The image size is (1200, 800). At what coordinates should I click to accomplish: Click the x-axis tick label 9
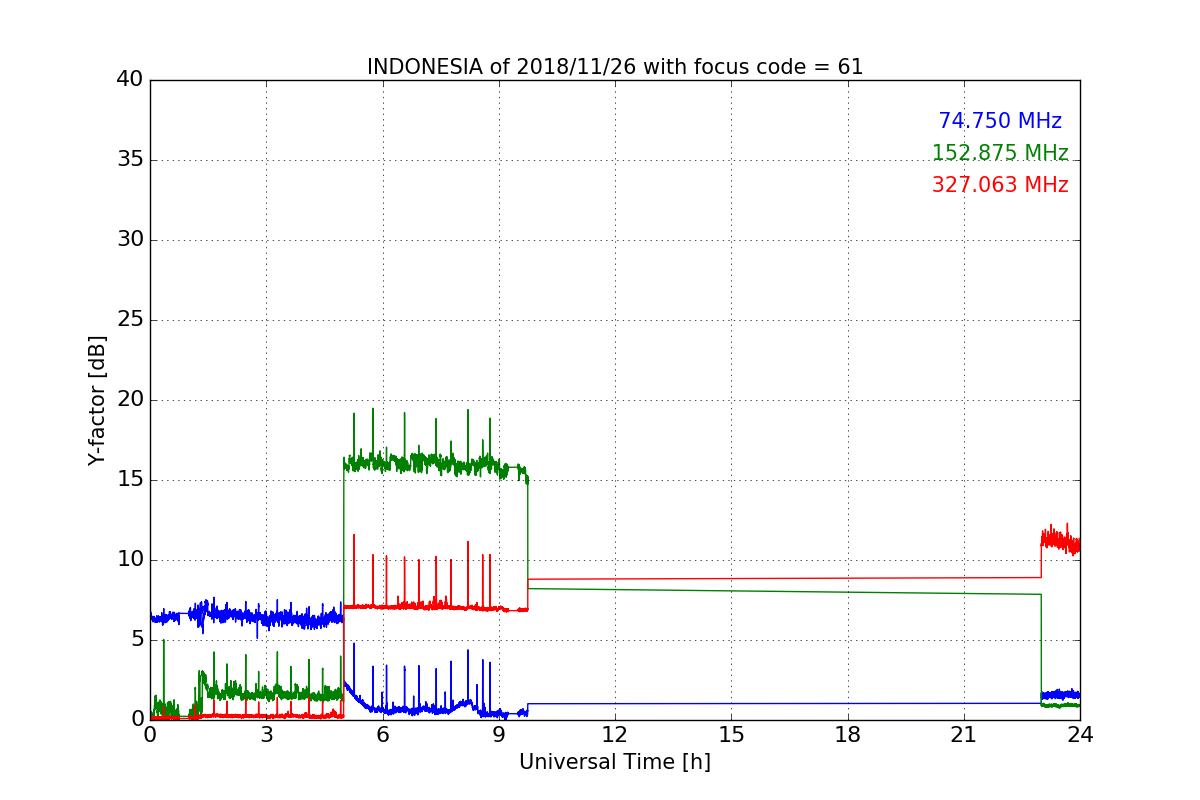(x=499, y=735)
